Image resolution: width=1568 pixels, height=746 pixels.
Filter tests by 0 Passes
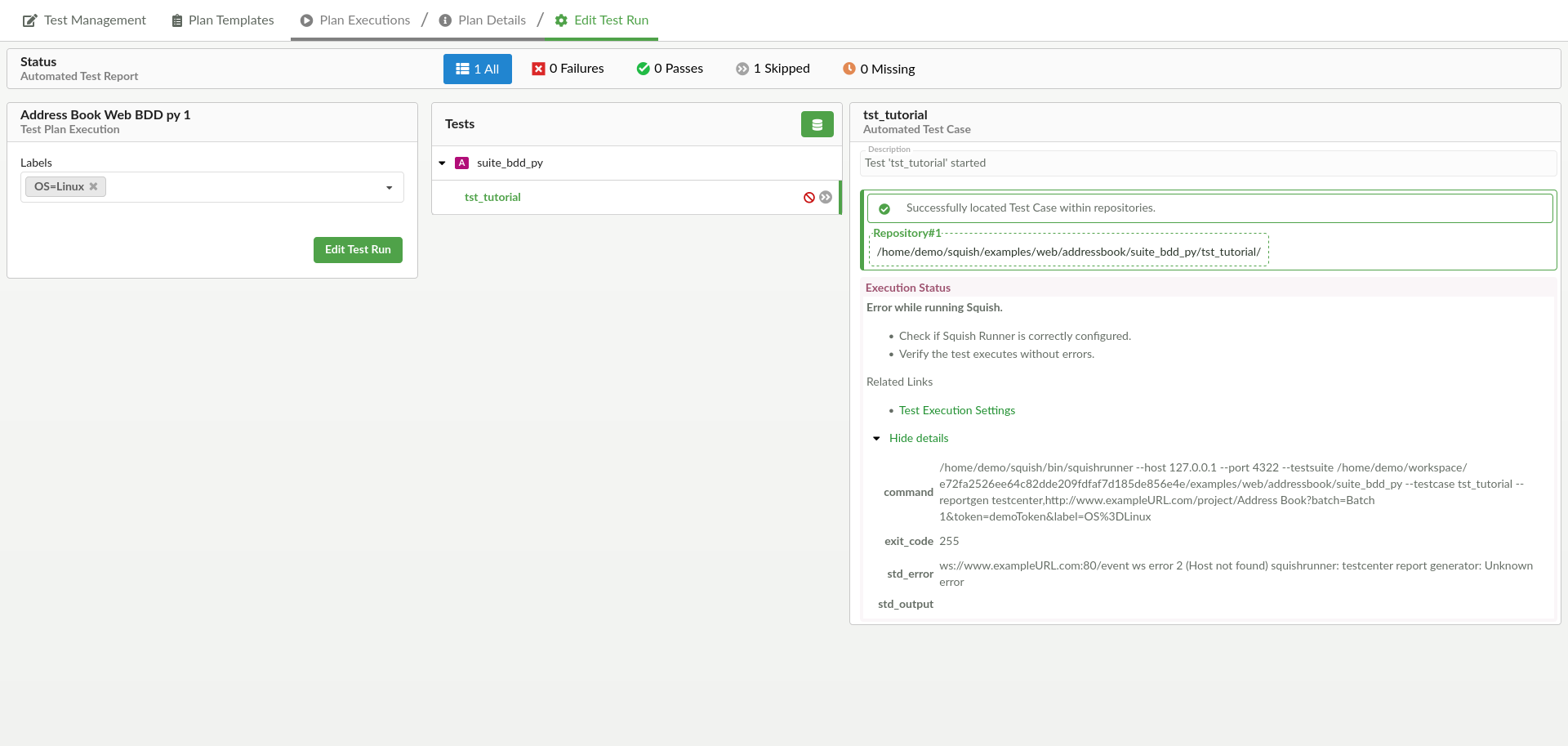(670, 69)
